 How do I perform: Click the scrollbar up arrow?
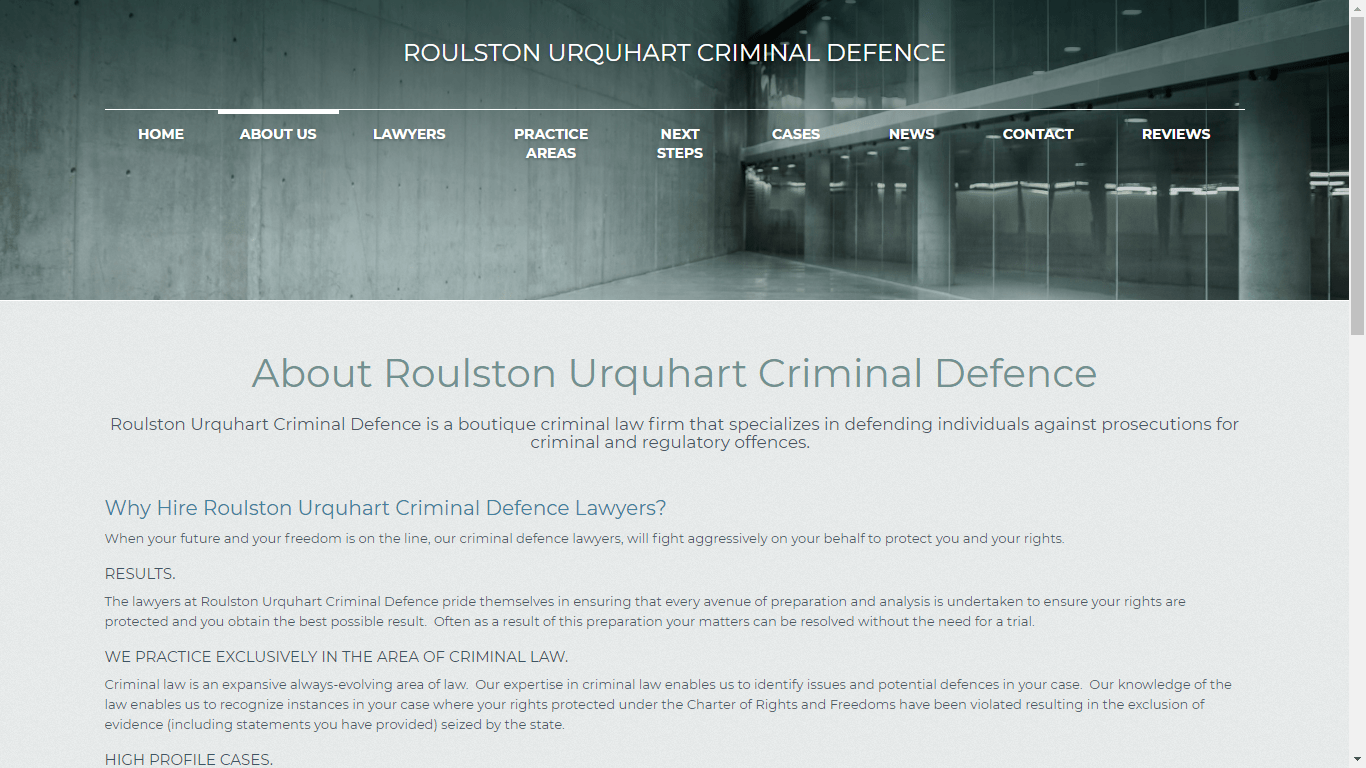pyautogui.click(x=1357, y=7)
